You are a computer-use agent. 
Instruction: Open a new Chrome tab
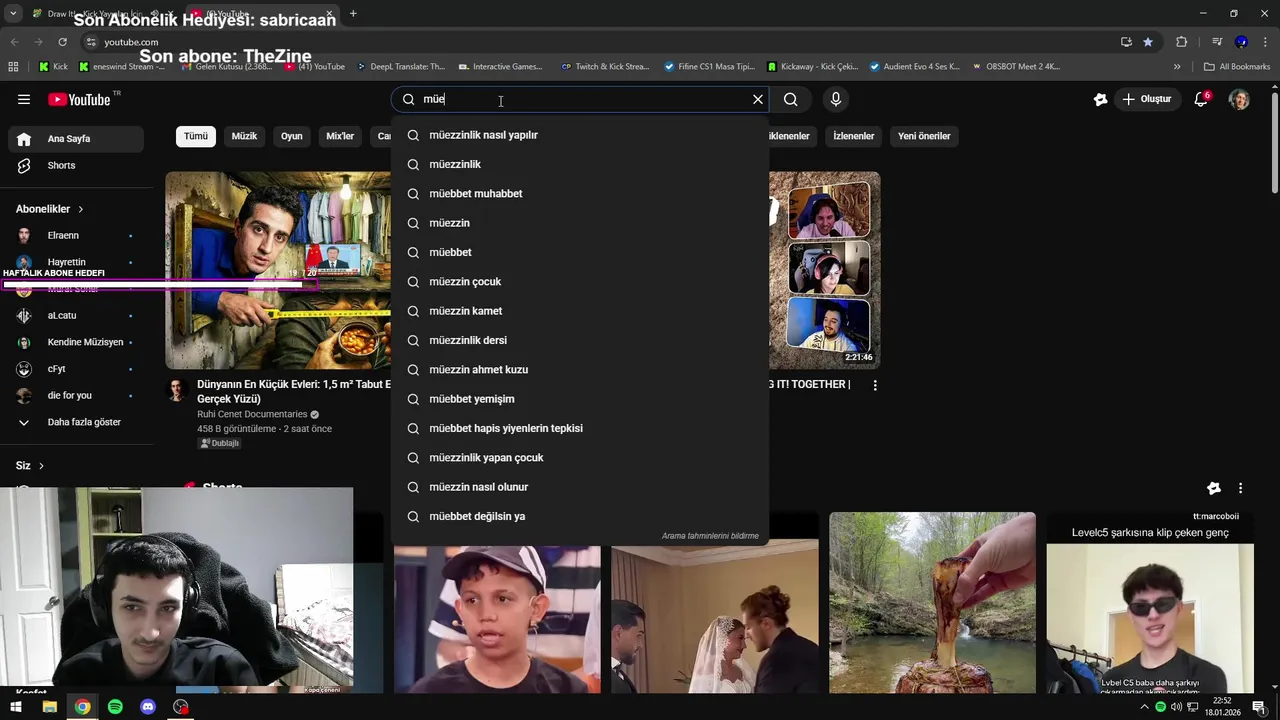[x=353, y=14]
